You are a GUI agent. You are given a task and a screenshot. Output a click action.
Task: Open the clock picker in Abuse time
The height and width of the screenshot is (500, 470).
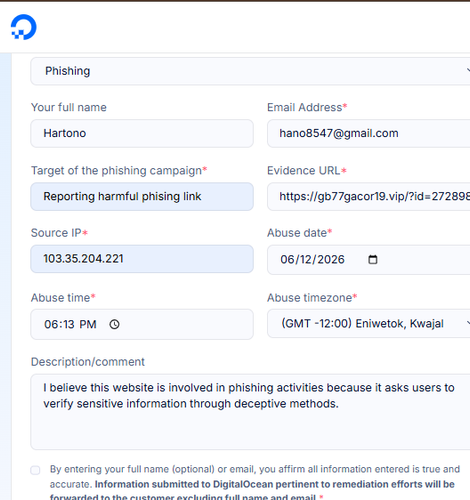point(114,324)
